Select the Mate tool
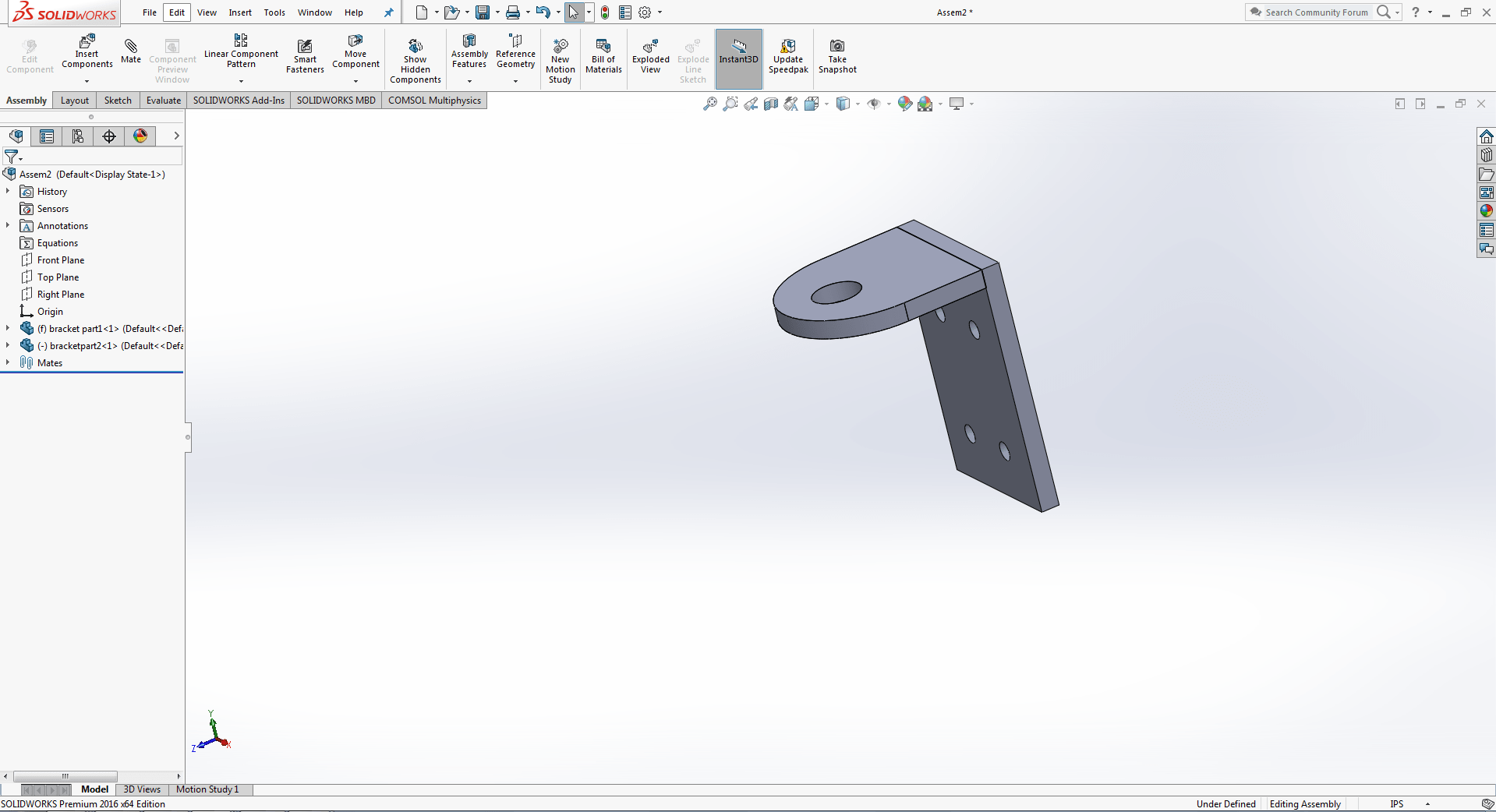 pos(131,51)
